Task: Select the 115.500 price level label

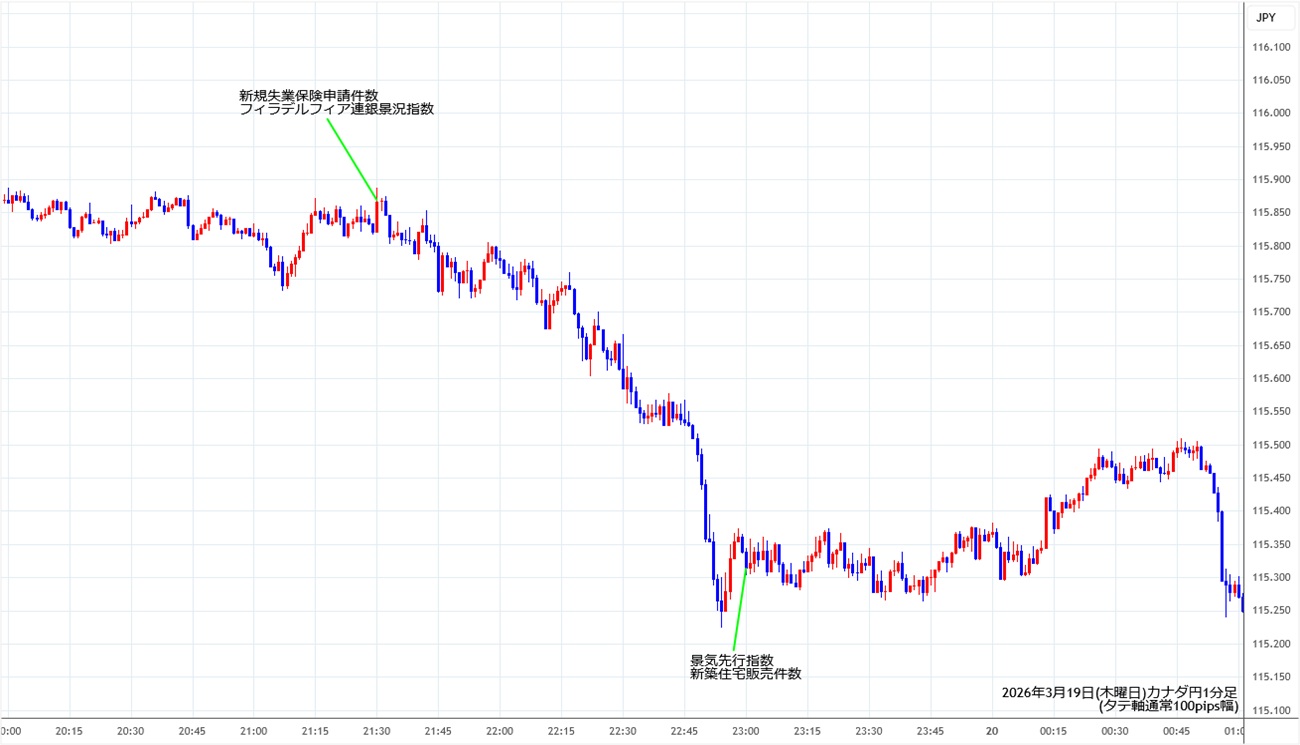Action: point(1270,445)
